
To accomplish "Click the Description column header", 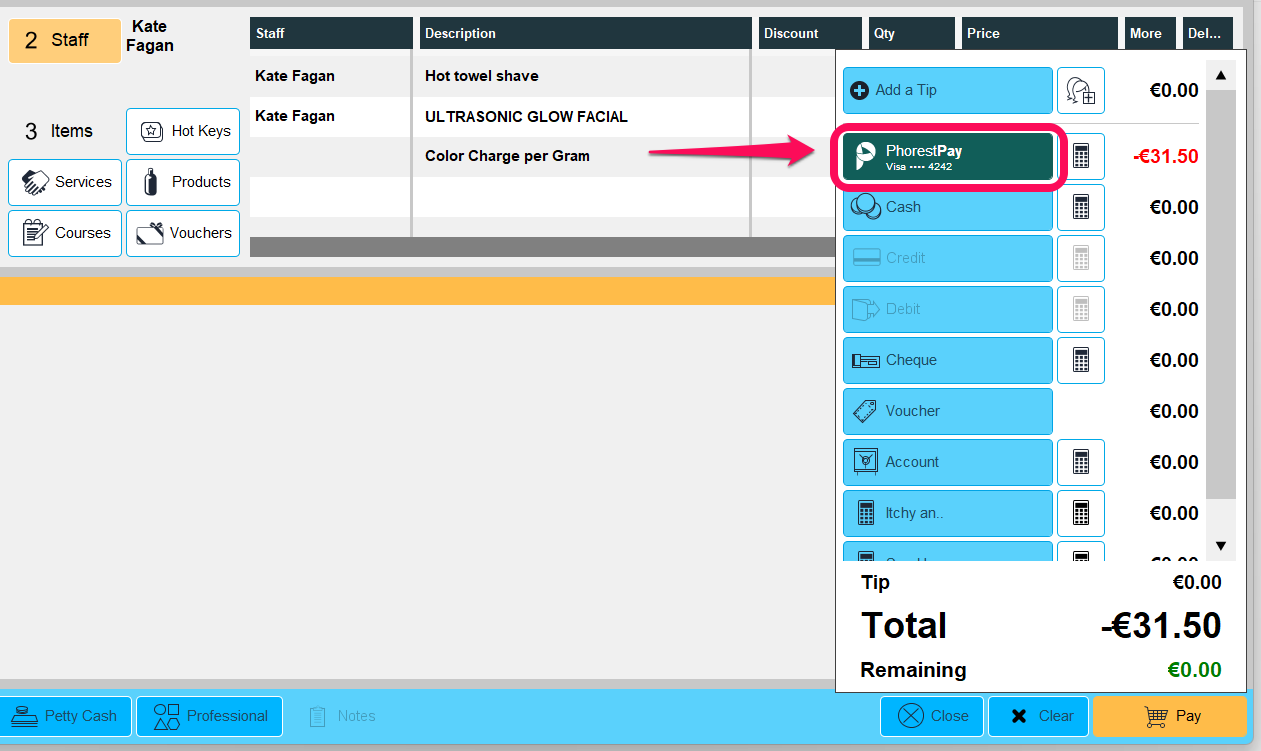I will pyautogui.click(x=585, y=33).
